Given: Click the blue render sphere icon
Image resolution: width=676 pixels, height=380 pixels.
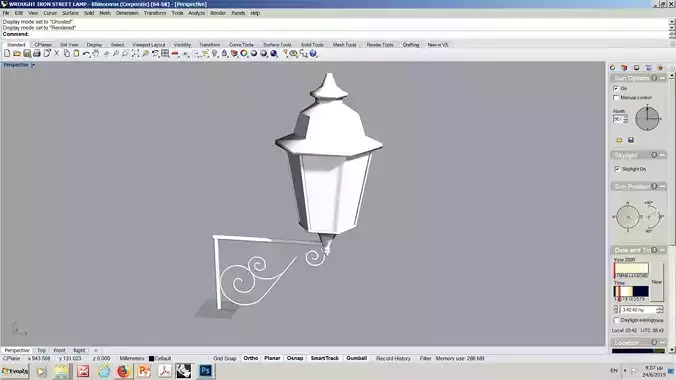Looking at the screenshot, I should pos(273,53).
